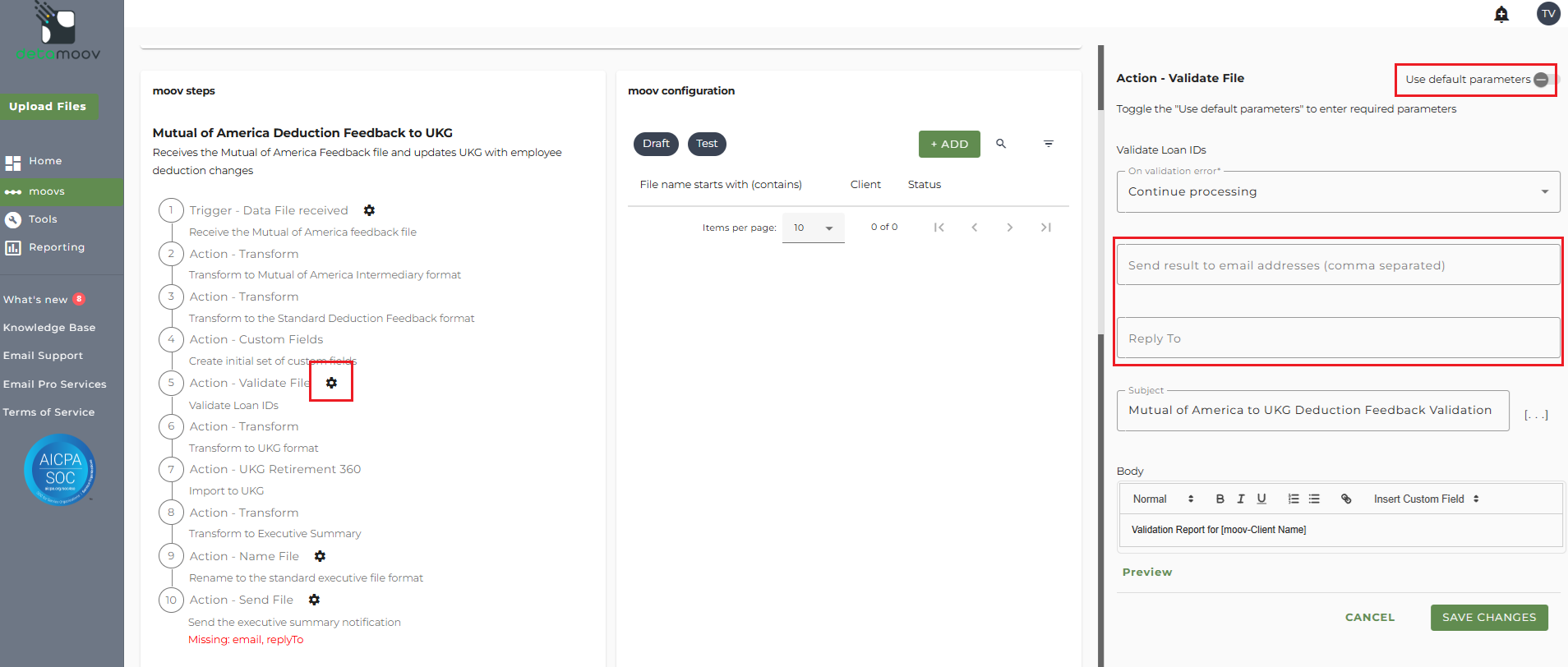Select the Draft filter chip
This screenshot has width=1568, height=667.
[656, 144]
